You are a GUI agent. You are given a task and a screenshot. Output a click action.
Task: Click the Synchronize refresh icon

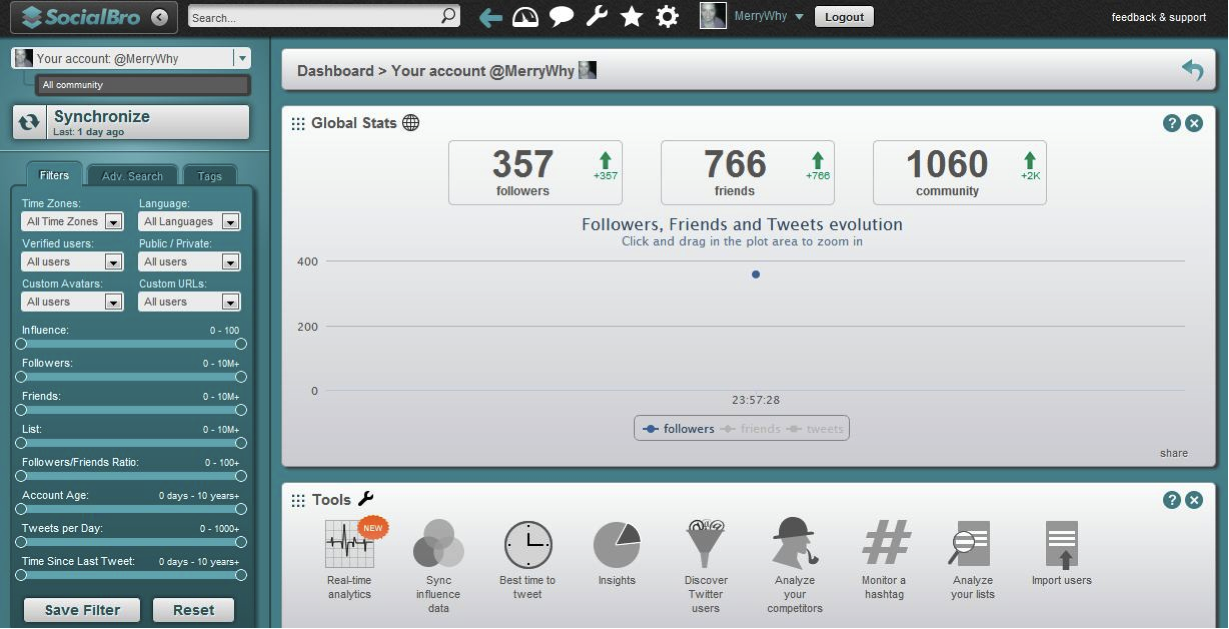click(29, 122)
